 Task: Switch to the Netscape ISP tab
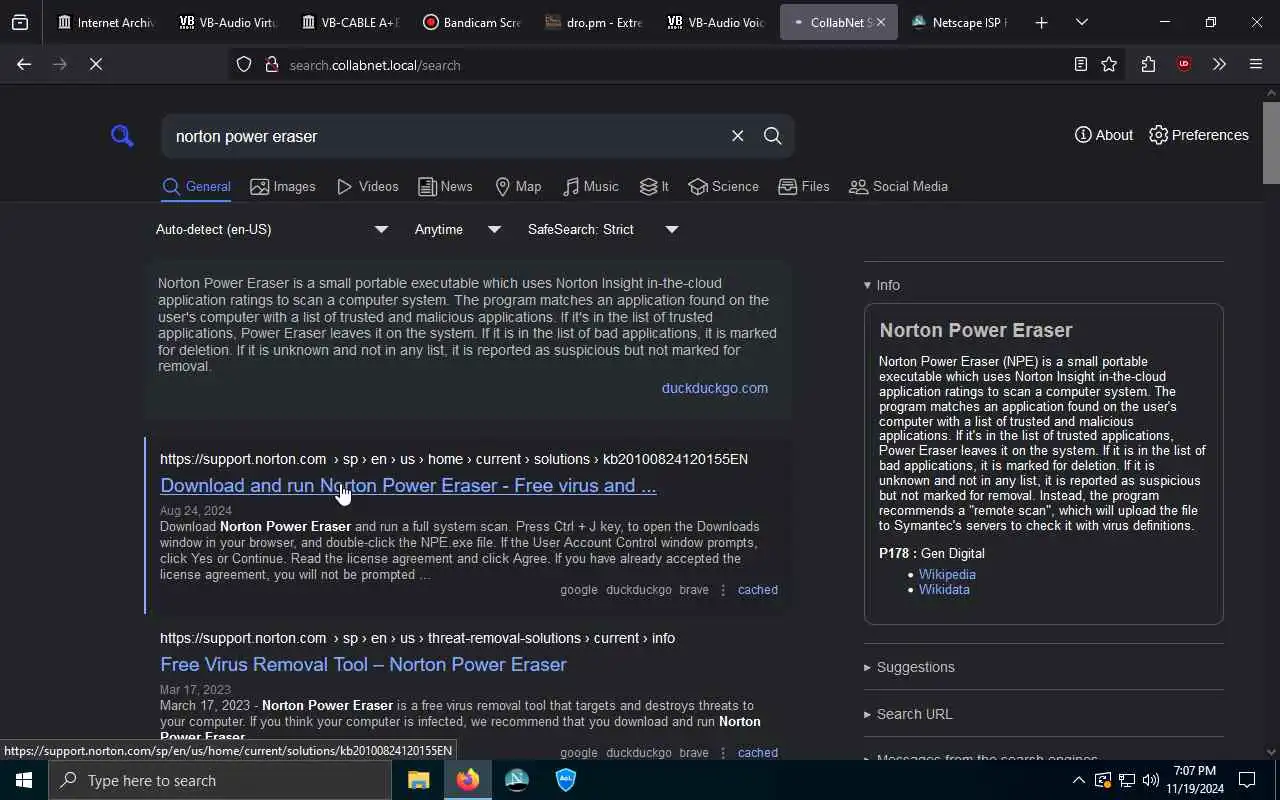pyautogui.click(x=960, y=22)
